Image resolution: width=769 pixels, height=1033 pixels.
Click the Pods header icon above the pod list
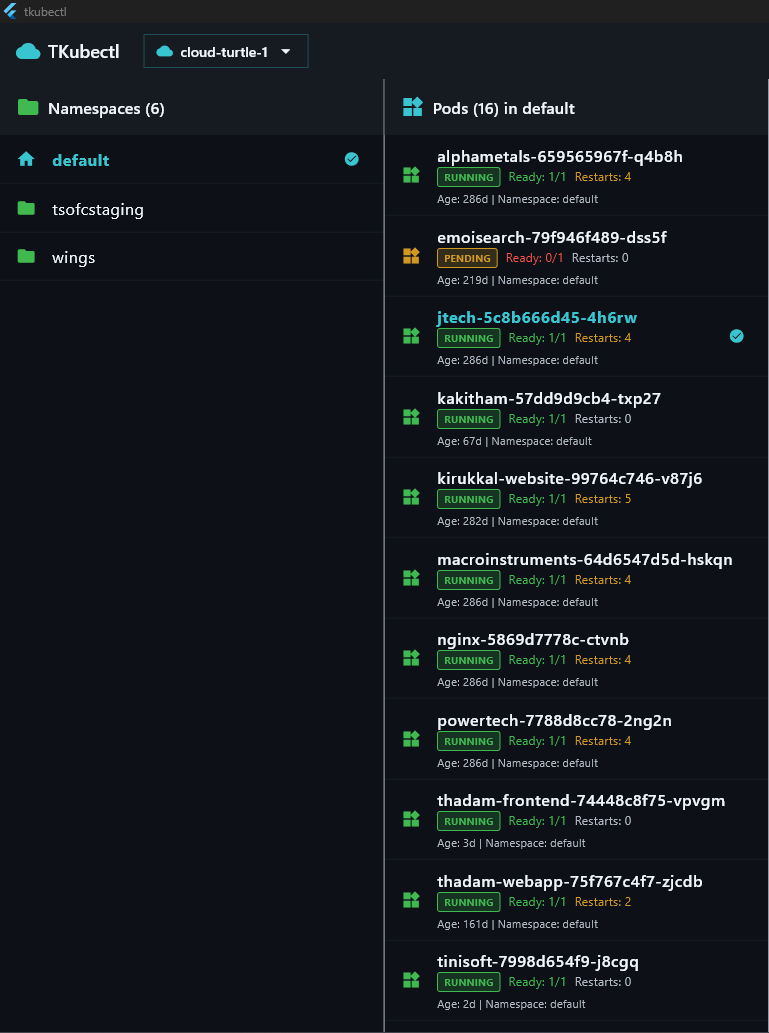(x=412, y=107)
